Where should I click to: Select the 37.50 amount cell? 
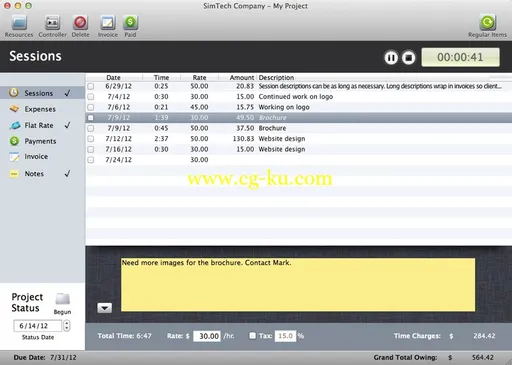(245, 128)
